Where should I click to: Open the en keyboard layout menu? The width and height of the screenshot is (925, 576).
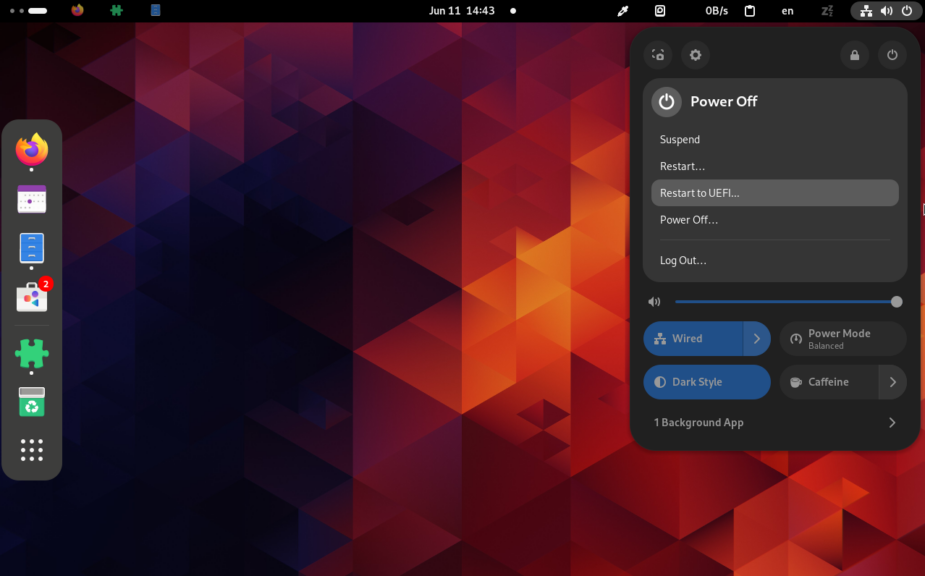point(788,11)
